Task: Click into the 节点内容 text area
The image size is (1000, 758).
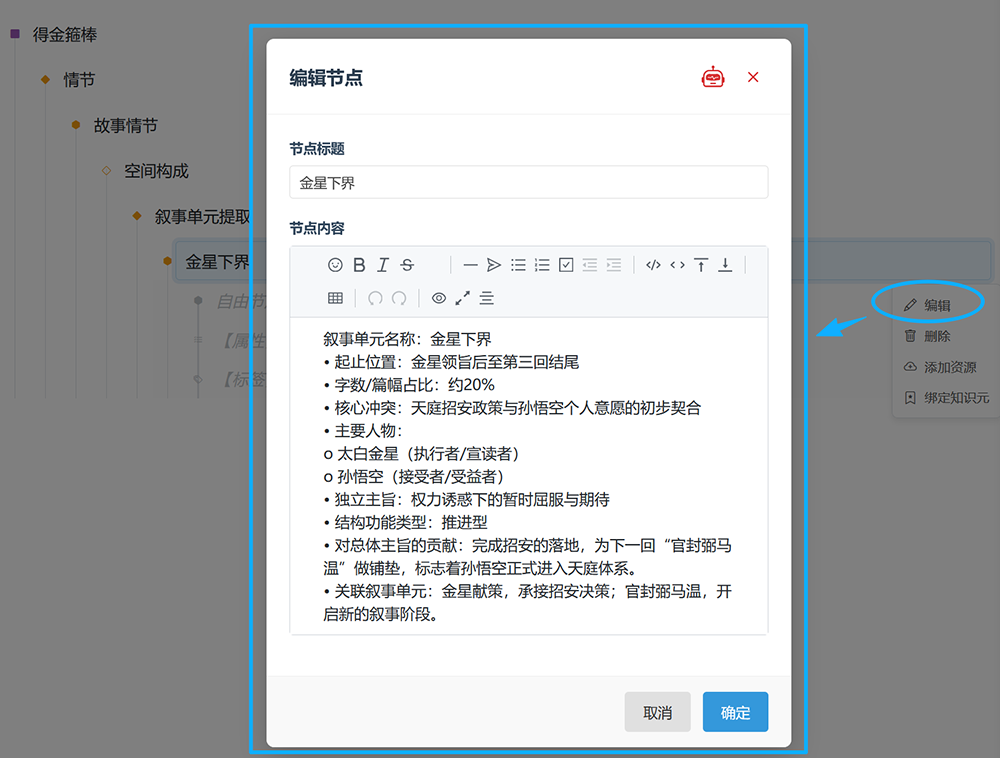Action: (x=529, y=476)
